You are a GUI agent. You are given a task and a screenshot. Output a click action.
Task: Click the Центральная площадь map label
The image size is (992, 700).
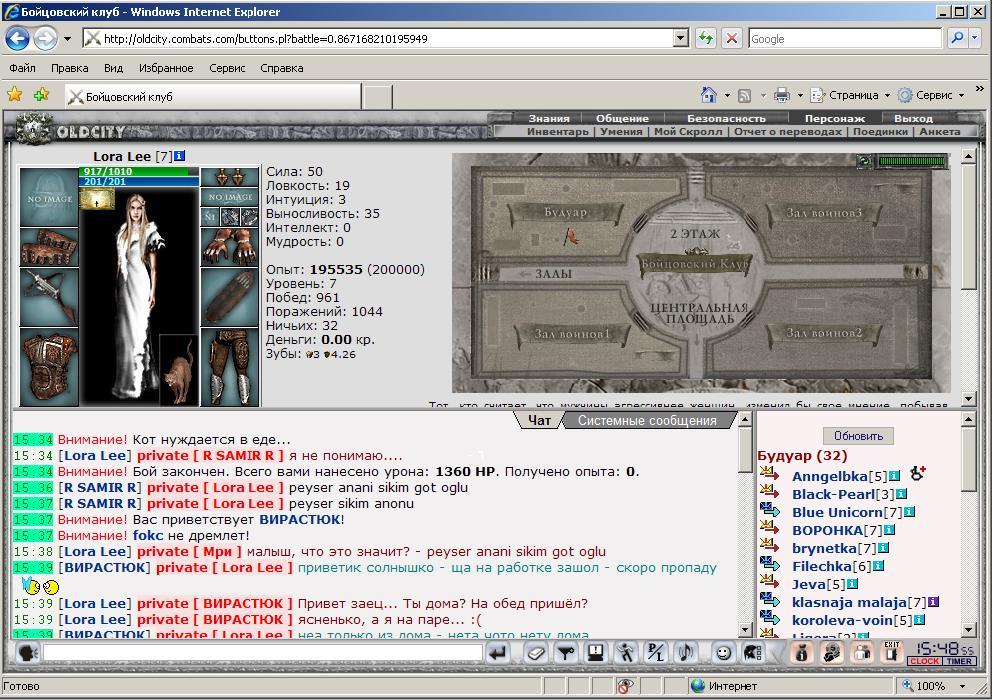[x=699, y=313]
